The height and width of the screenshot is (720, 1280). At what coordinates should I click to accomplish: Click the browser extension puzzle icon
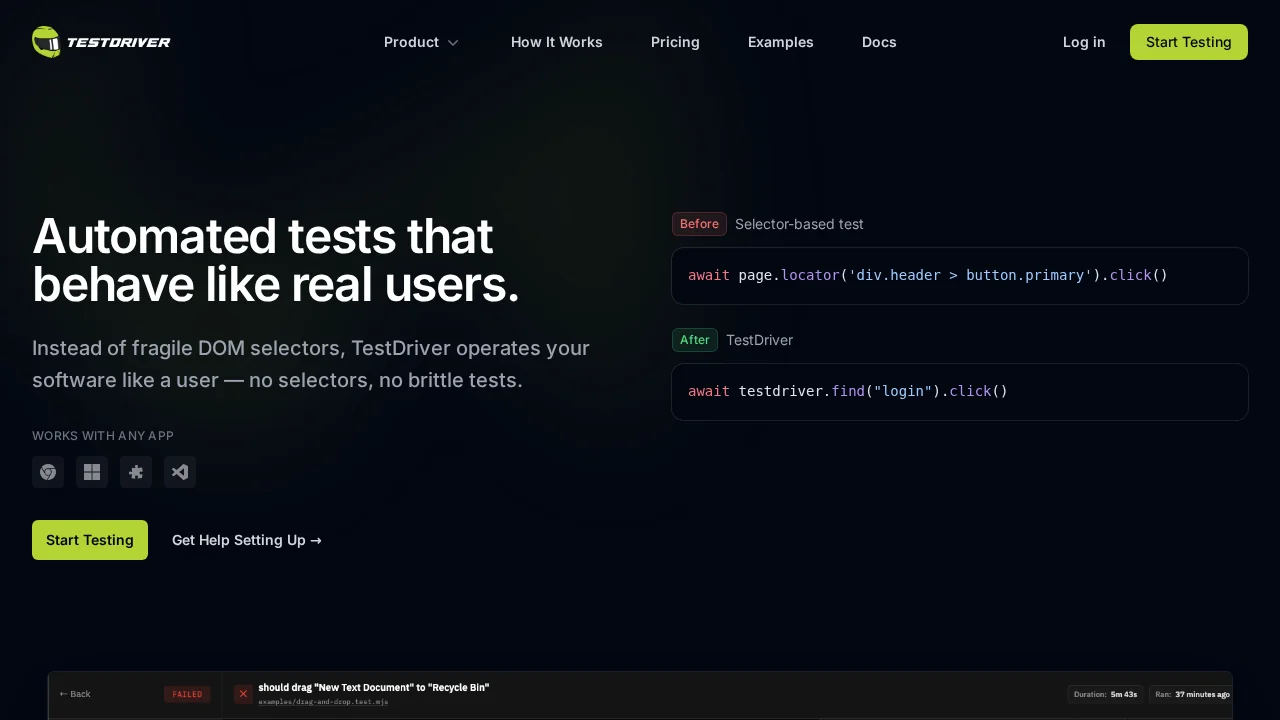pyautogui.click(x=136, y=472)
